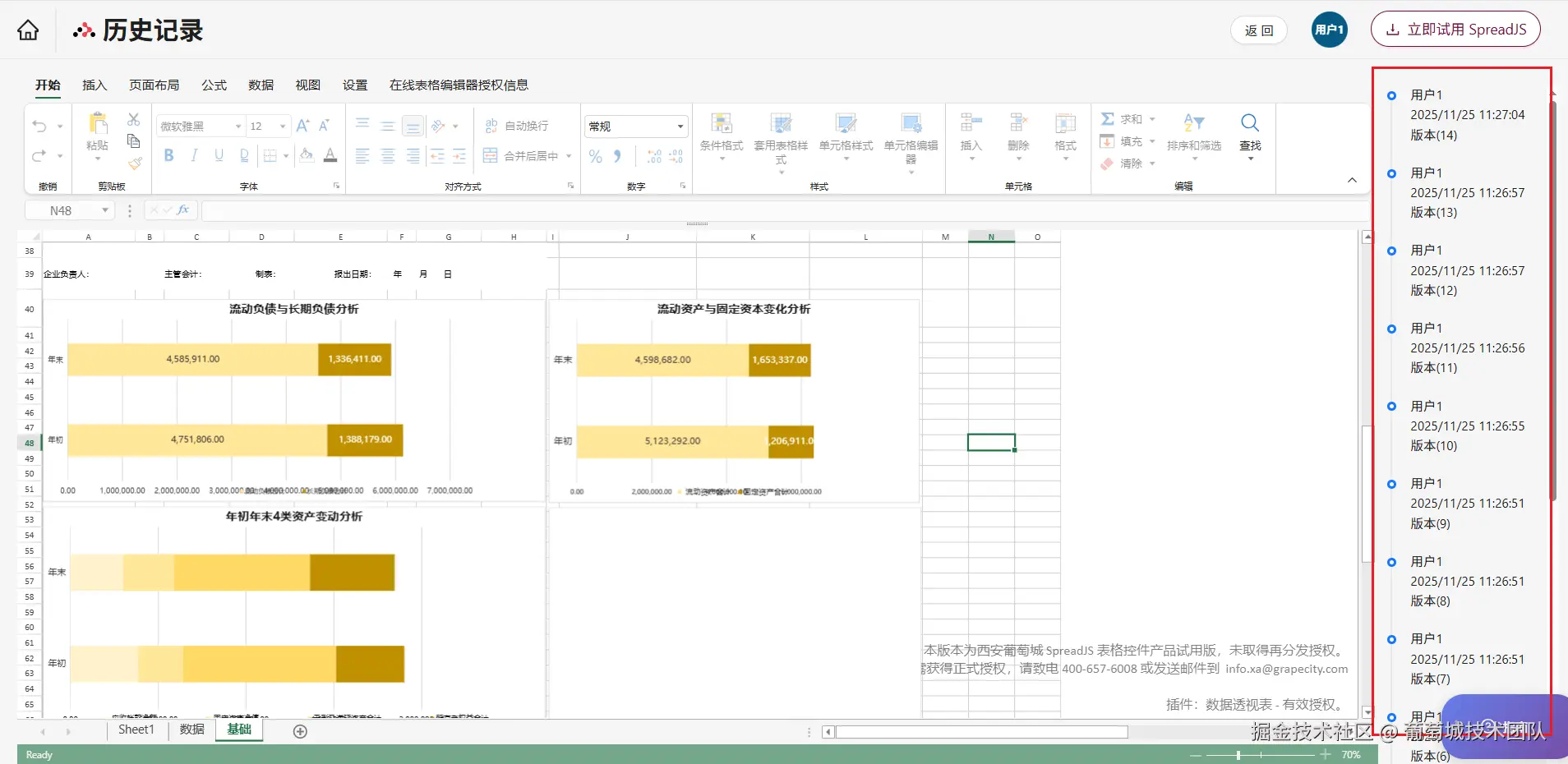Toggle bottom vertical alignment
Image resolution: width=1568 pixels, height=764 pixels.
pos(413,126)
